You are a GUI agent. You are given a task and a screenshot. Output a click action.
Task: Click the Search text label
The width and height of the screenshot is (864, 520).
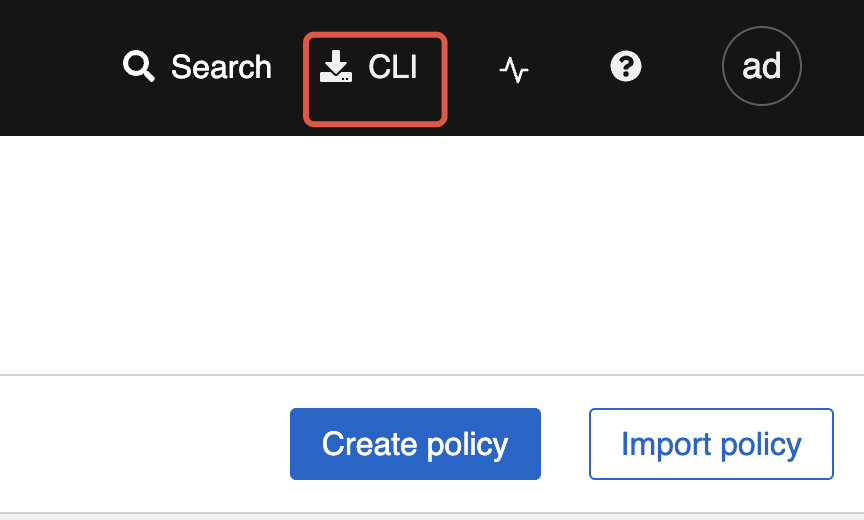coord(221,67)
